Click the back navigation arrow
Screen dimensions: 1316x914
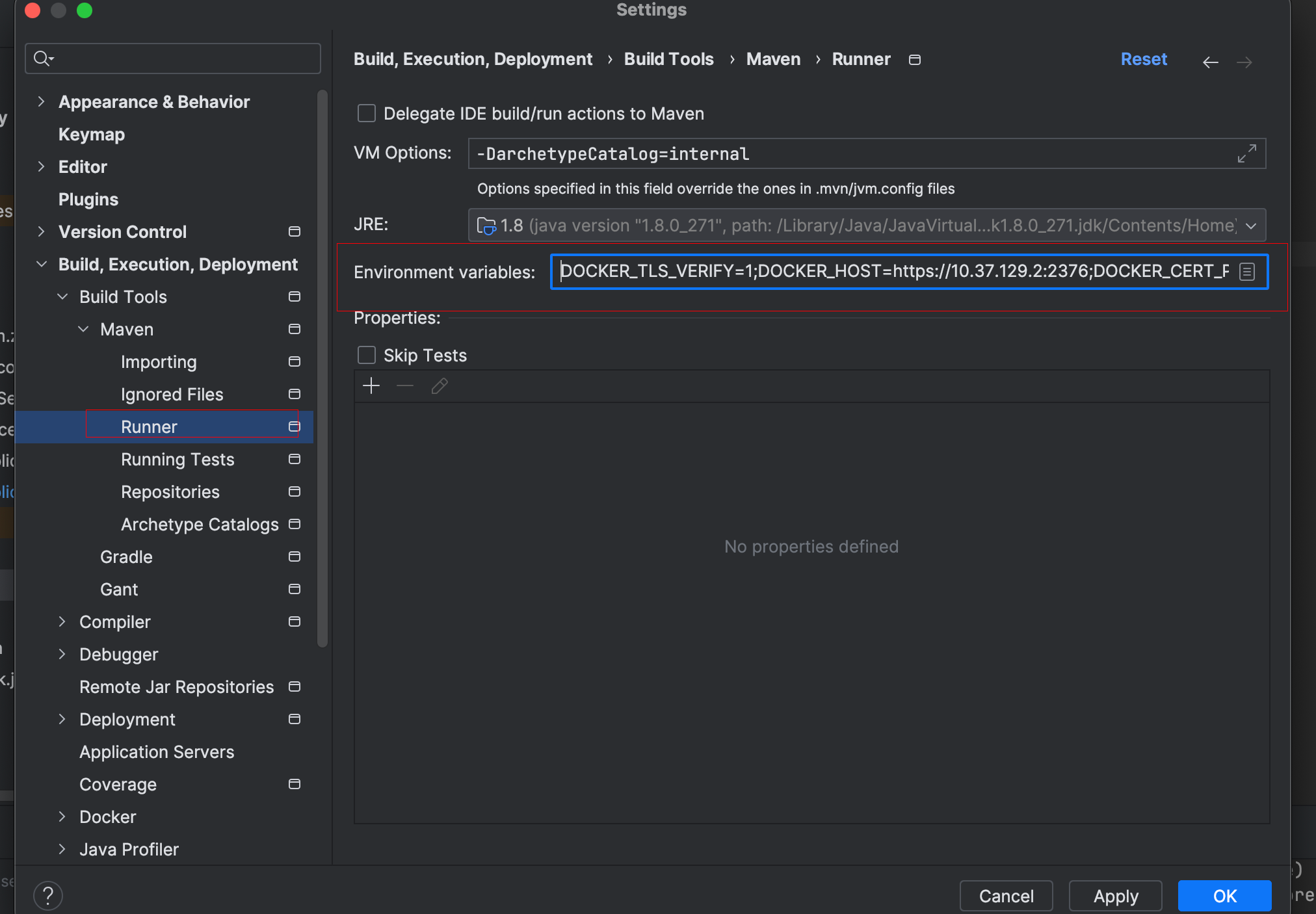pos(1210,62)
